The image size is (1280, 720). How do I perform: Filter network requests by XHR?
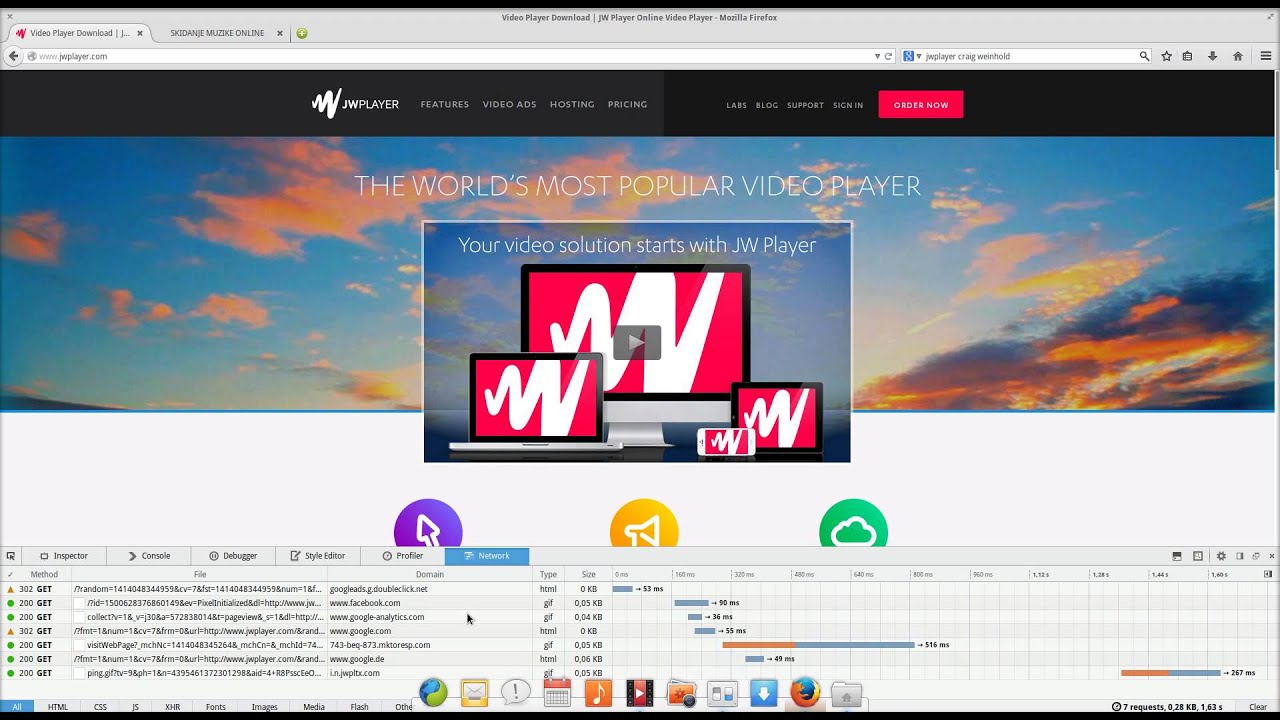[x=172, y=707]
